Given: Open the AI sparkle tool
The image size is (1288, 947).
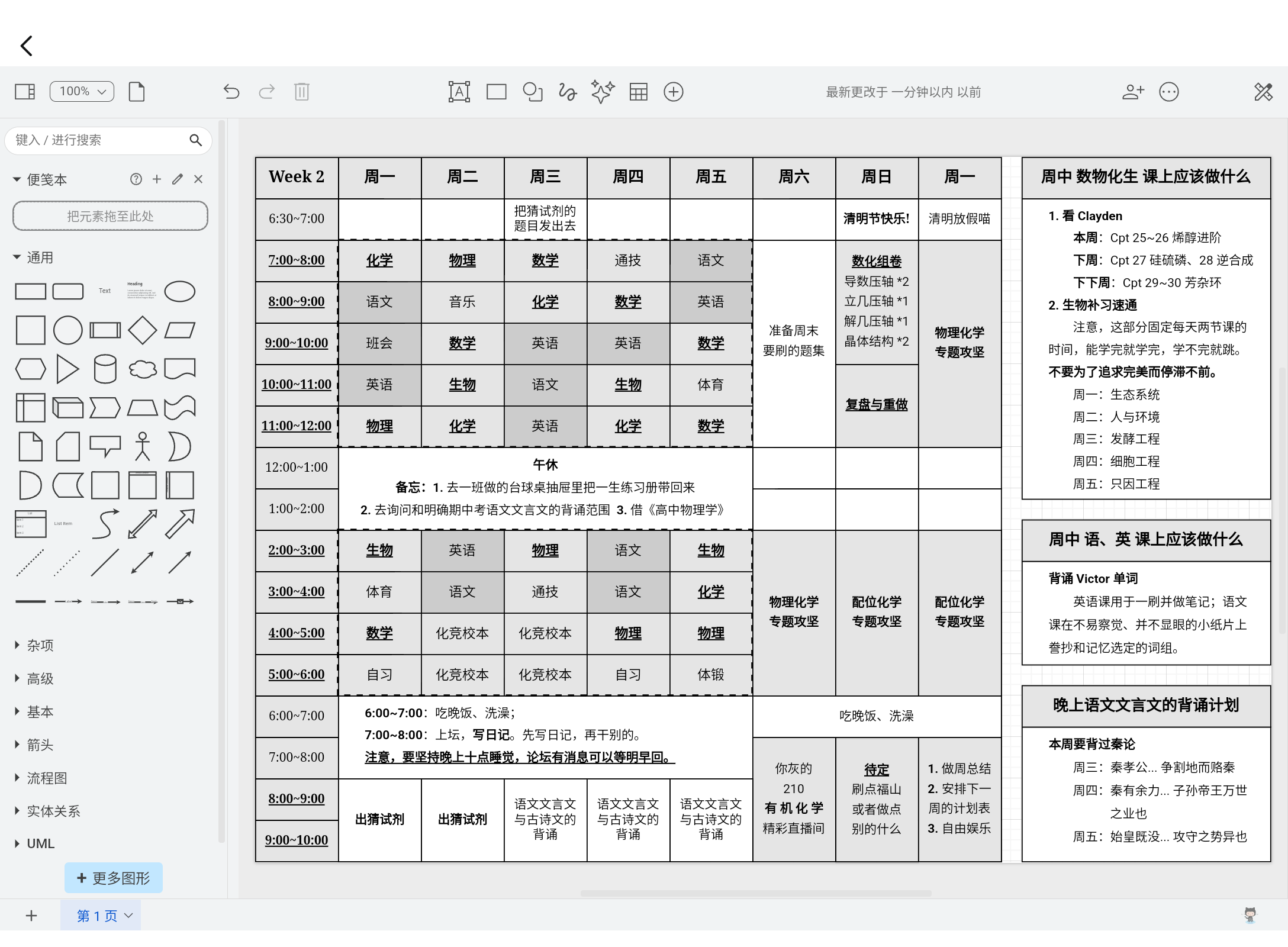Looking at the screenshot, I should coord(602,92).
